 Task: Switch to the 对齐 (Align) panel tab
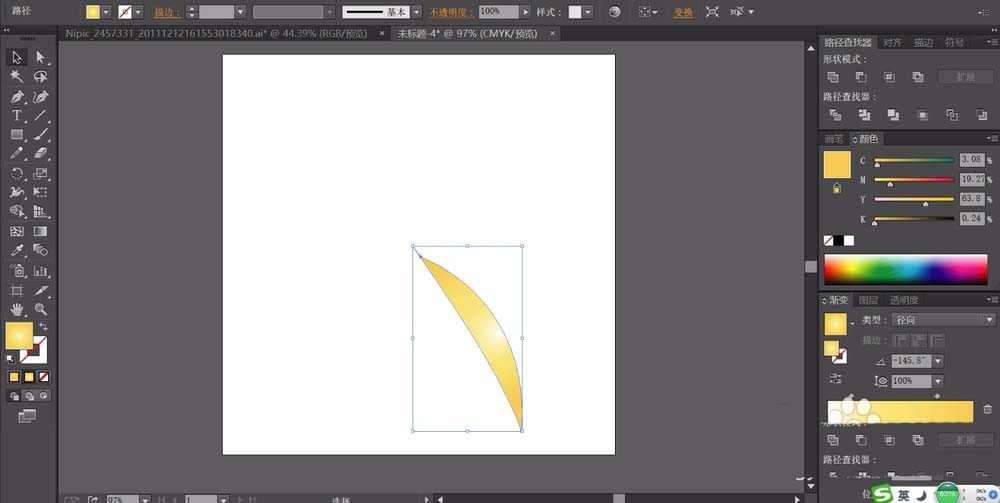(891, 43)
